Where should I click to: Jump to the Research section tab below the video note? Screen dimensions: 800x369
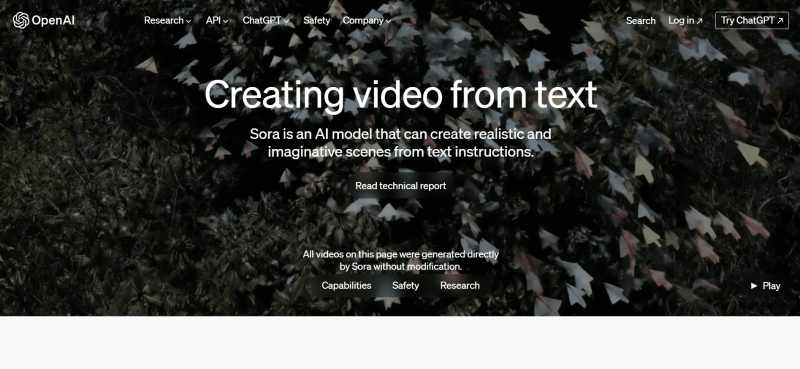(460, 286)
